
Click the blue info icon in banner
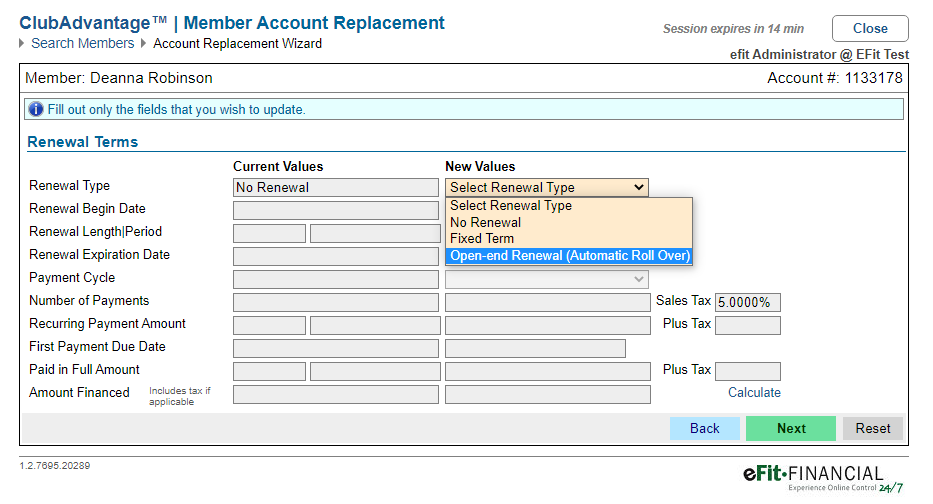36,109
